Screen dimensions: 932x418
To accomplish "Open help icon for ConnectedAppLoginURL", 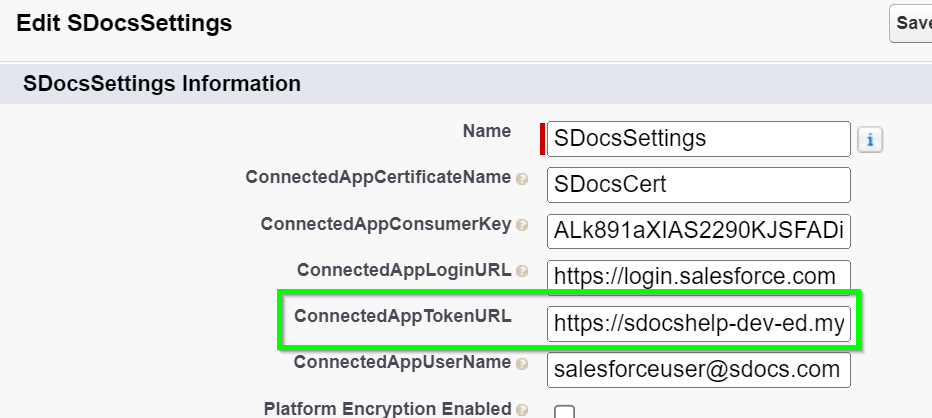I will point(522,271).
